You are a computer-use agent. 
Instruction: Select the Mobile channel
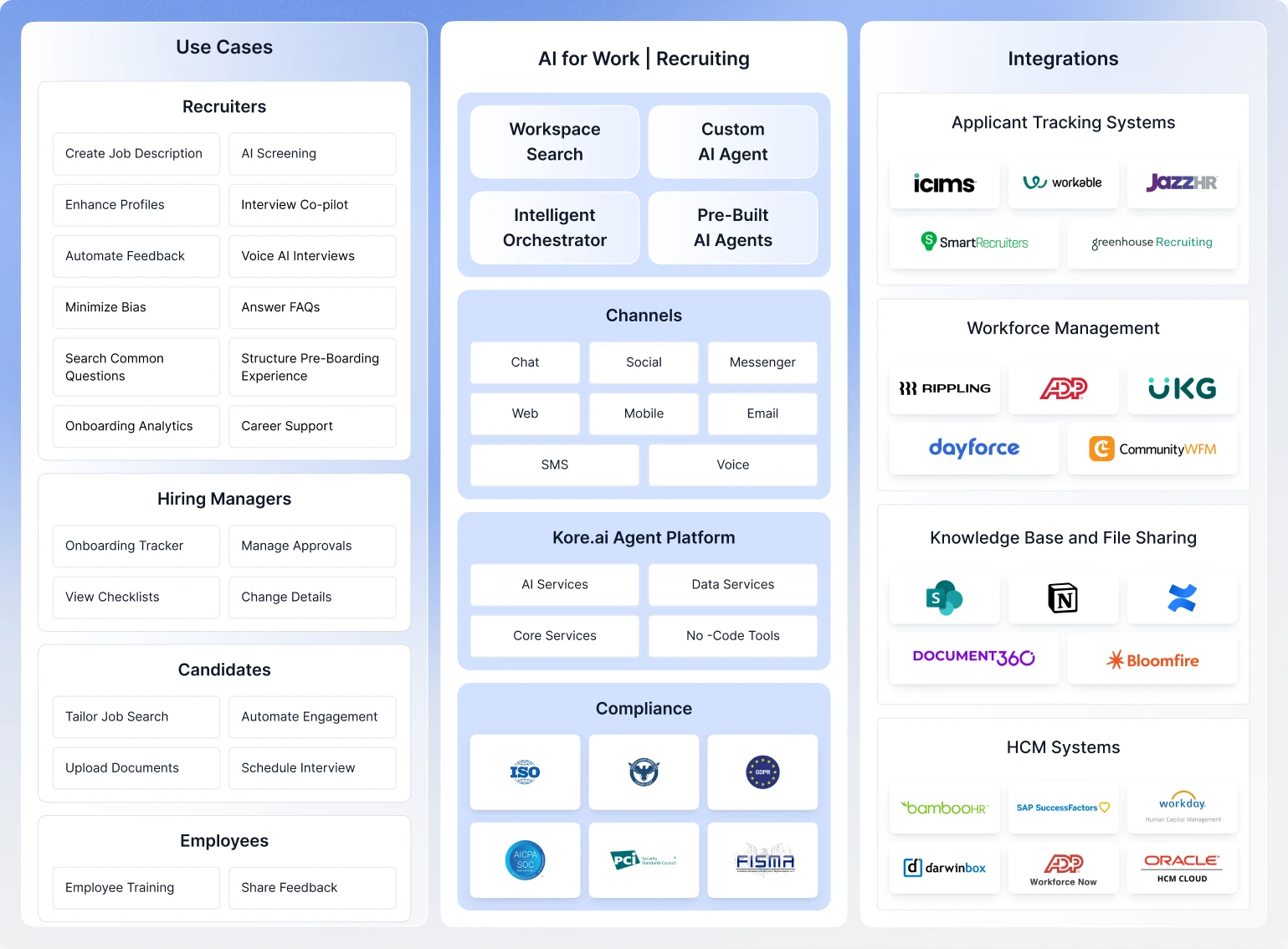644,413
